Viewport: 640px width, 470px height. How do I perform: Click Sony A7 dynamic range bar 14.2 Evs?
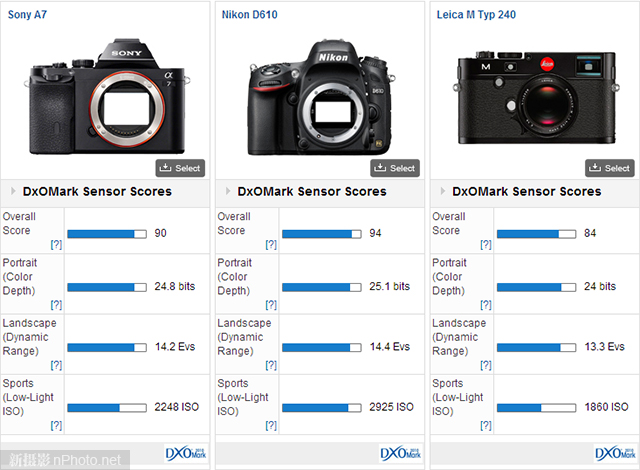(107, 347)
